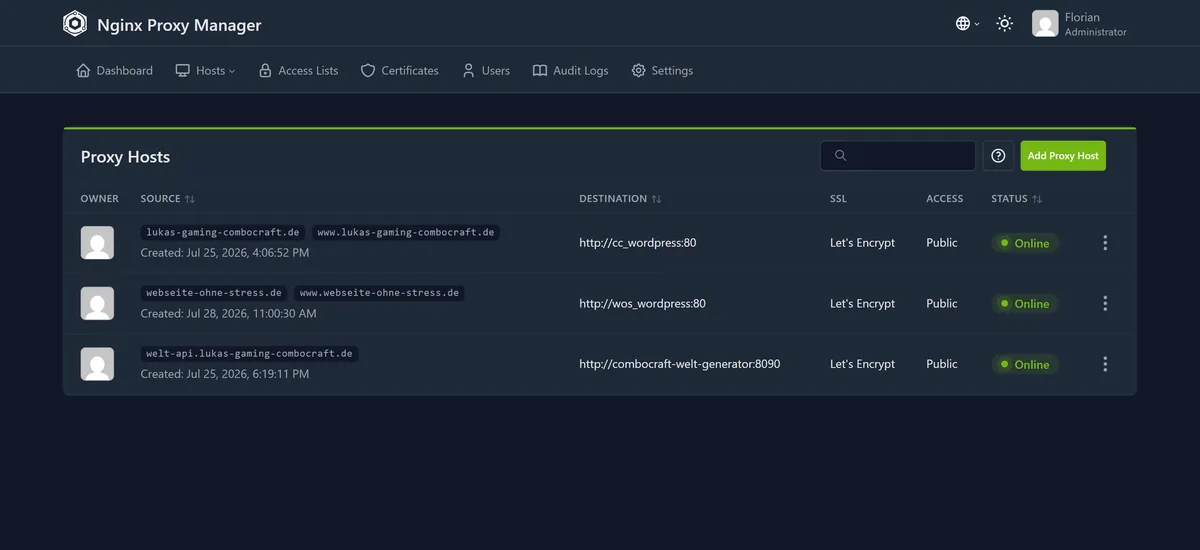Image resolution: width=1200 pixels, height=550 pixels.
Task: Click Online status badge for combocraft-welt-generator row
Action: [1025, 364]
